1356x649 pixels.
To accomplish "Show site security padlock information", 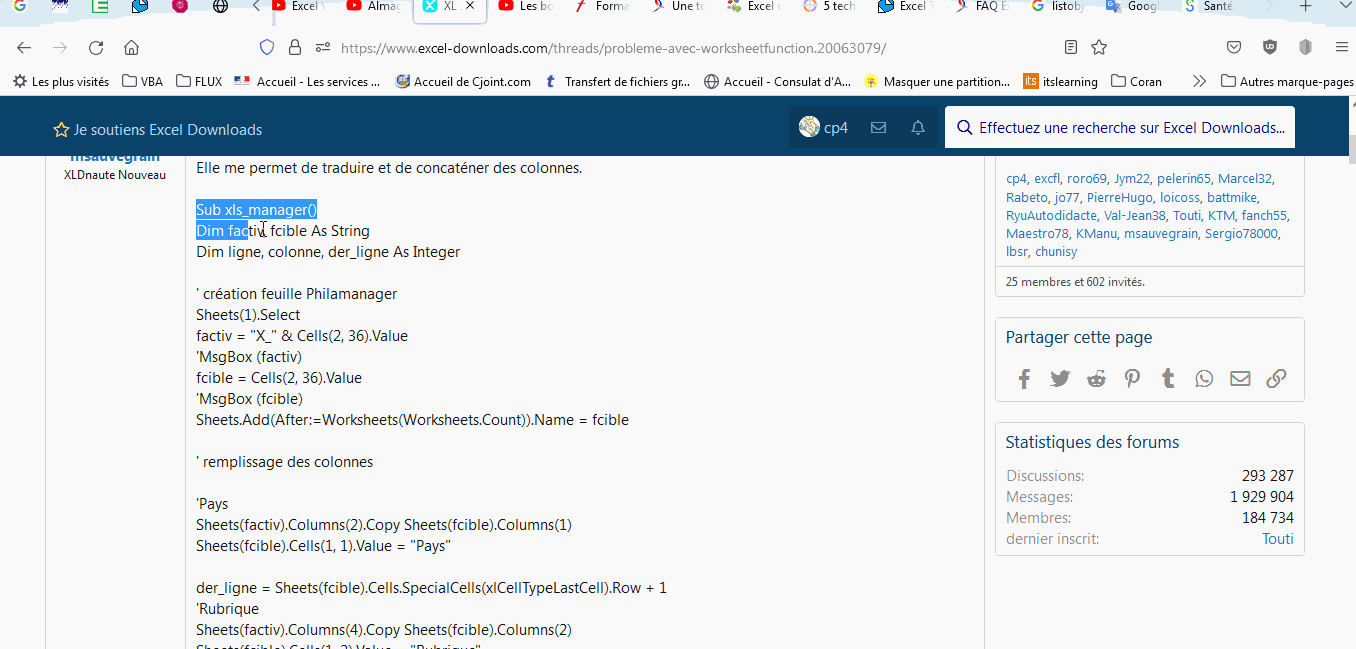I will 295,47.
